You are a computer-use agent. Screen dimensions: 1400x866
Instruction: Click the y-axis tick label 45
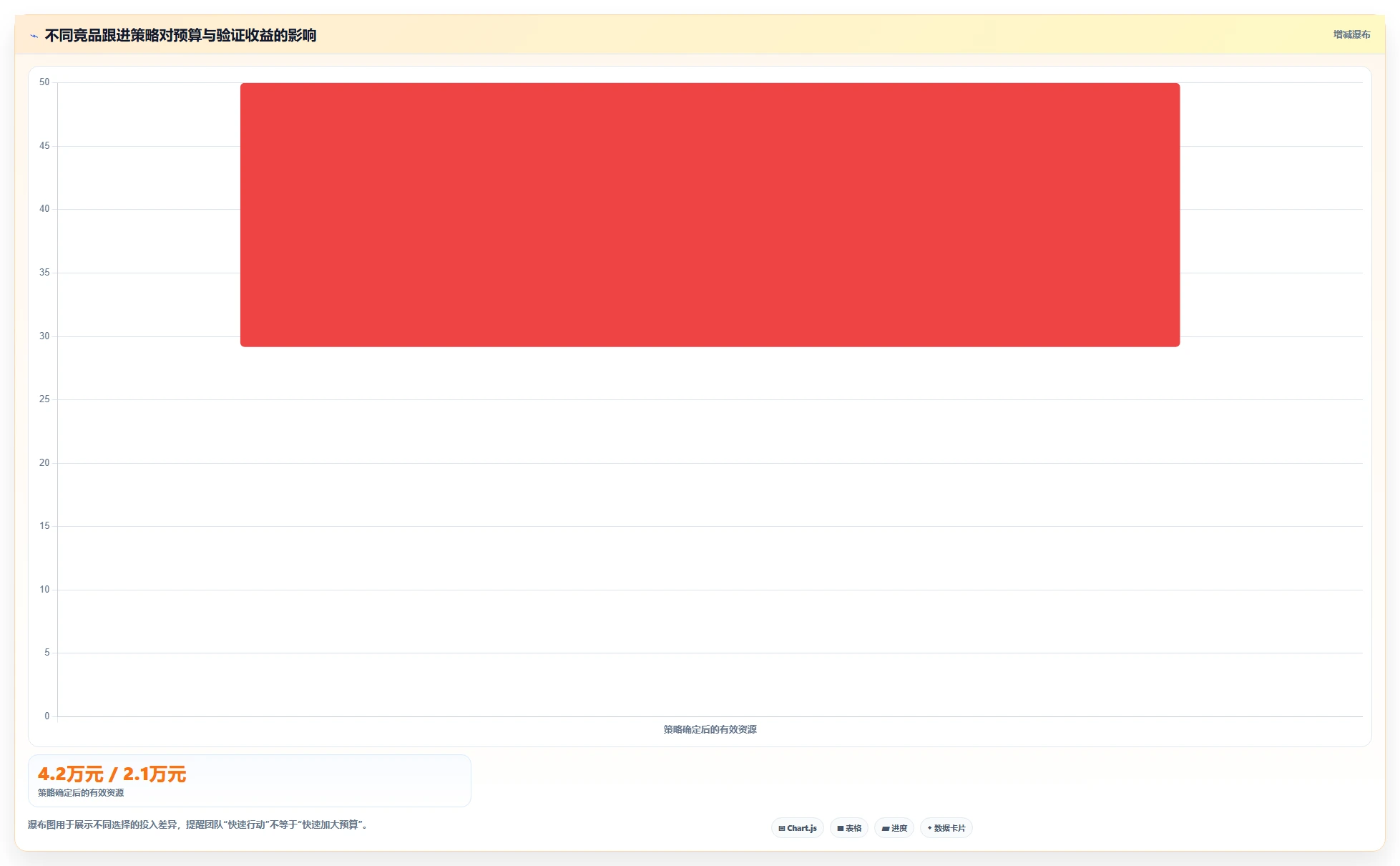coord(44,146)
